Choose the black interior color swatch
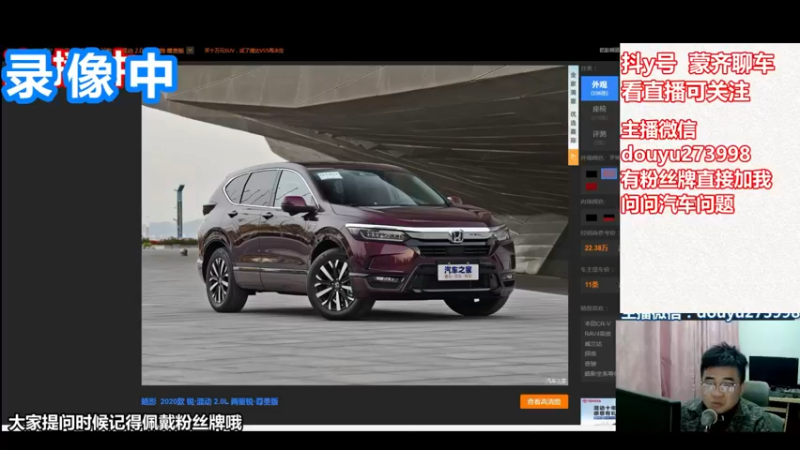 591,218
